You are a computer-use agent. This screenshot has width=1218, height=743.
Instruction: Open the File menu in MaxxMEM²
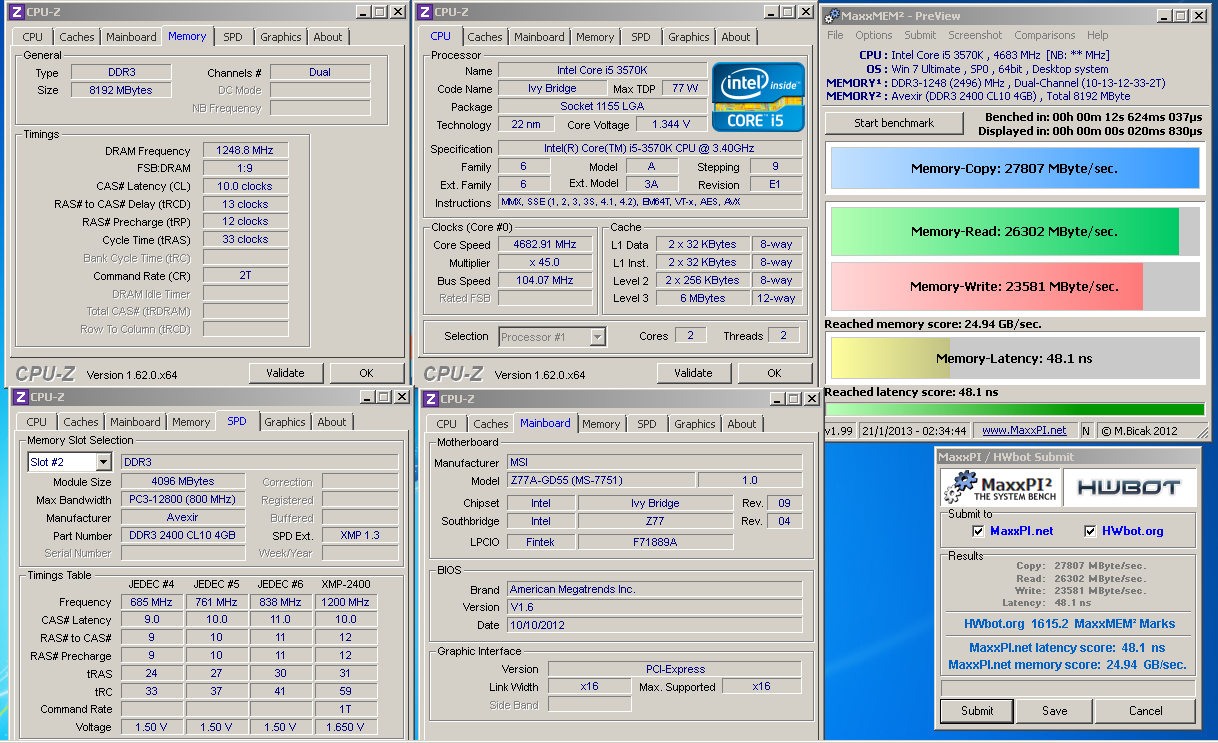coord(835,35)
